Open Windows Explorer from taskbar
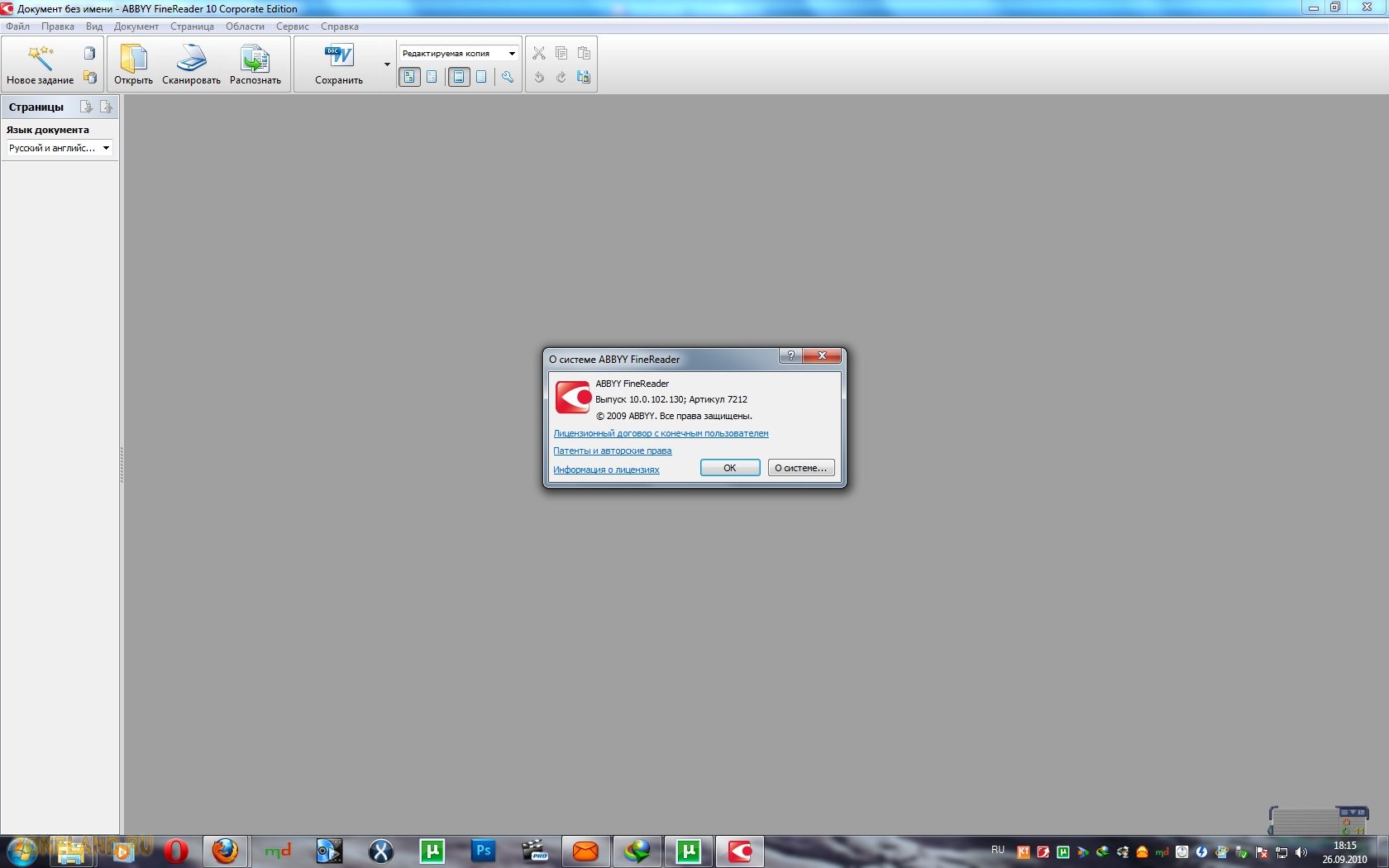The height and width of the screenshot is (868, 1389). [72, 851]
